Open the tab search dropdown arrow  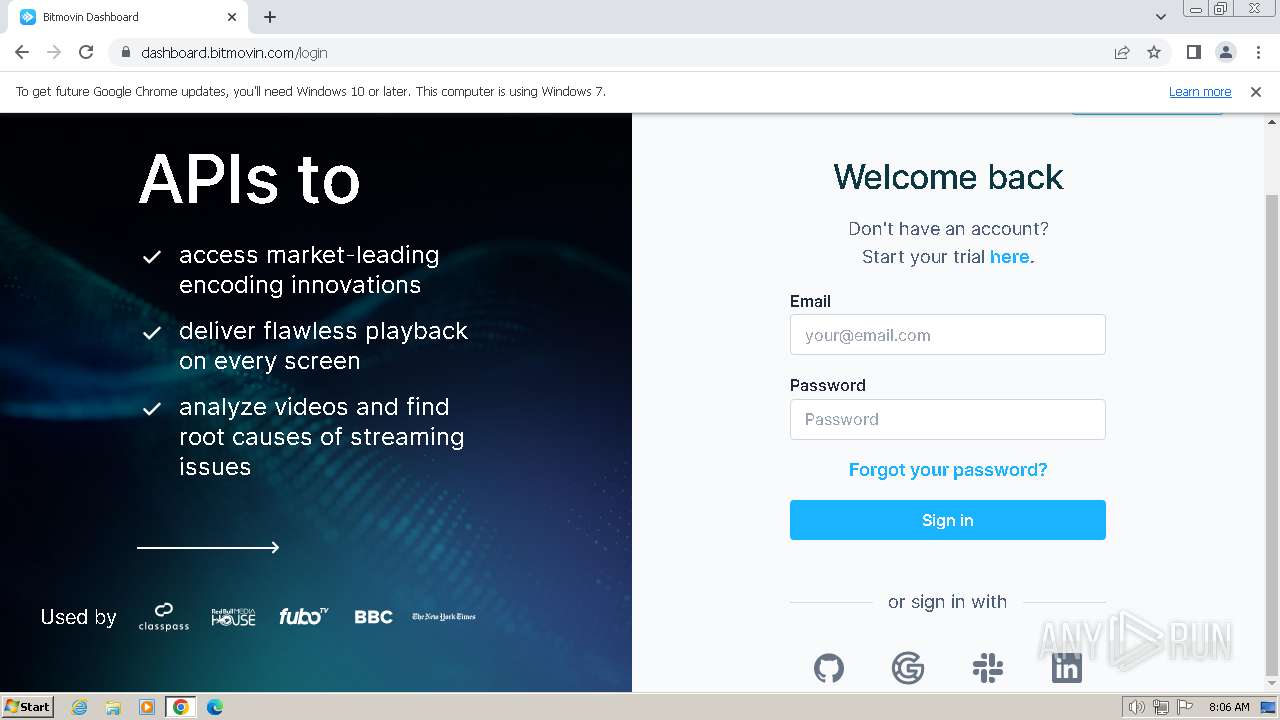click(x=1161, y=17)
